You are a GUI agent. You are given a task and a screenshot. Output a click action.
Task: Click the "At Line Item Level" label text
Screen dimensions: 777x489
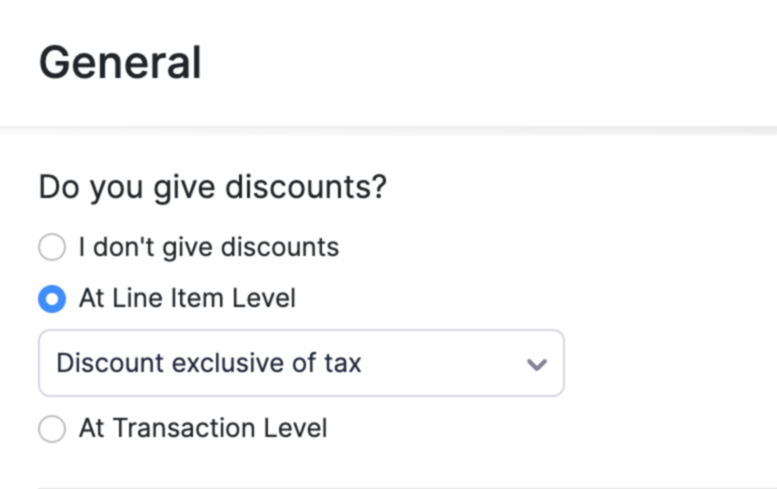coord(187,298)
